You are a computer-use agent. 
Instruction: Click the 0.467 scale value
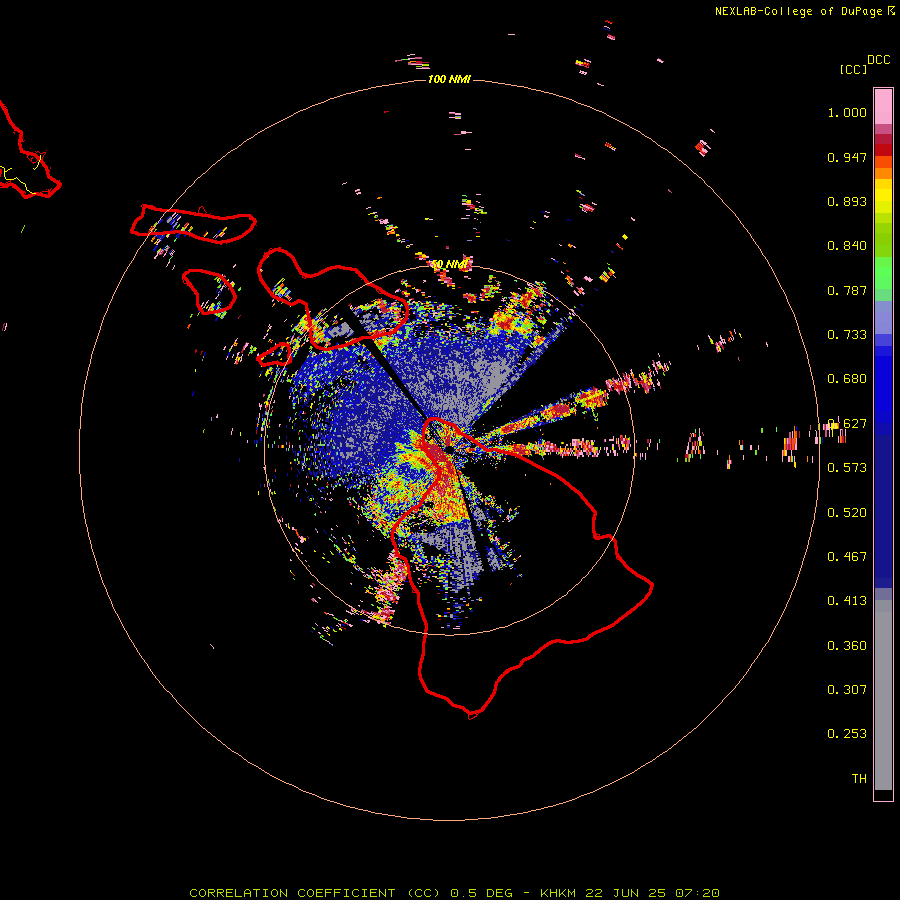[847, 557]
